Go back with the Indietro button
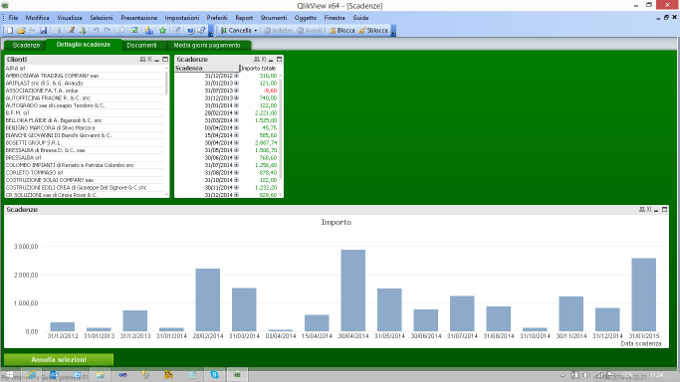Screen dimensions: 680x382 click(278, 30)
